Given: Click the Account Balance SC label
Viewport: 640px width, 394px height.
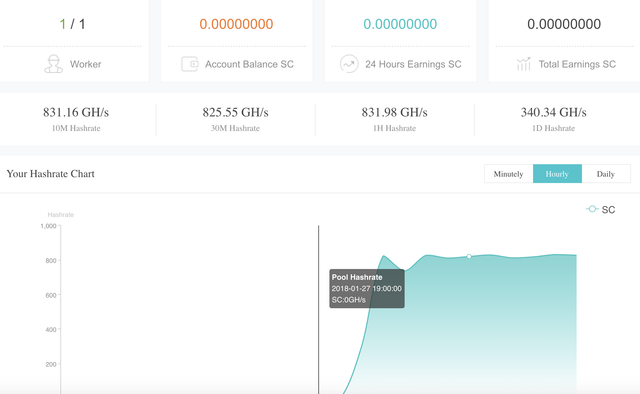Looking at the screenshot, I should [249, 64].
